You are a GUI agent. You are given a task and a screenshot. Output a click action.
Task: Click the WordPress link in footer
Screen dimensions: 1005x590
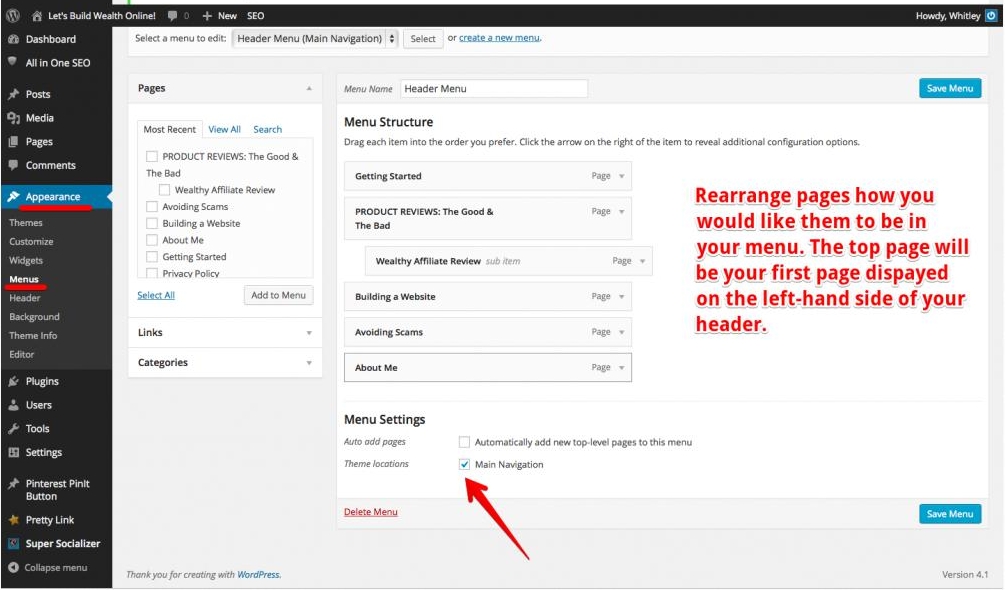click(258, 575)
